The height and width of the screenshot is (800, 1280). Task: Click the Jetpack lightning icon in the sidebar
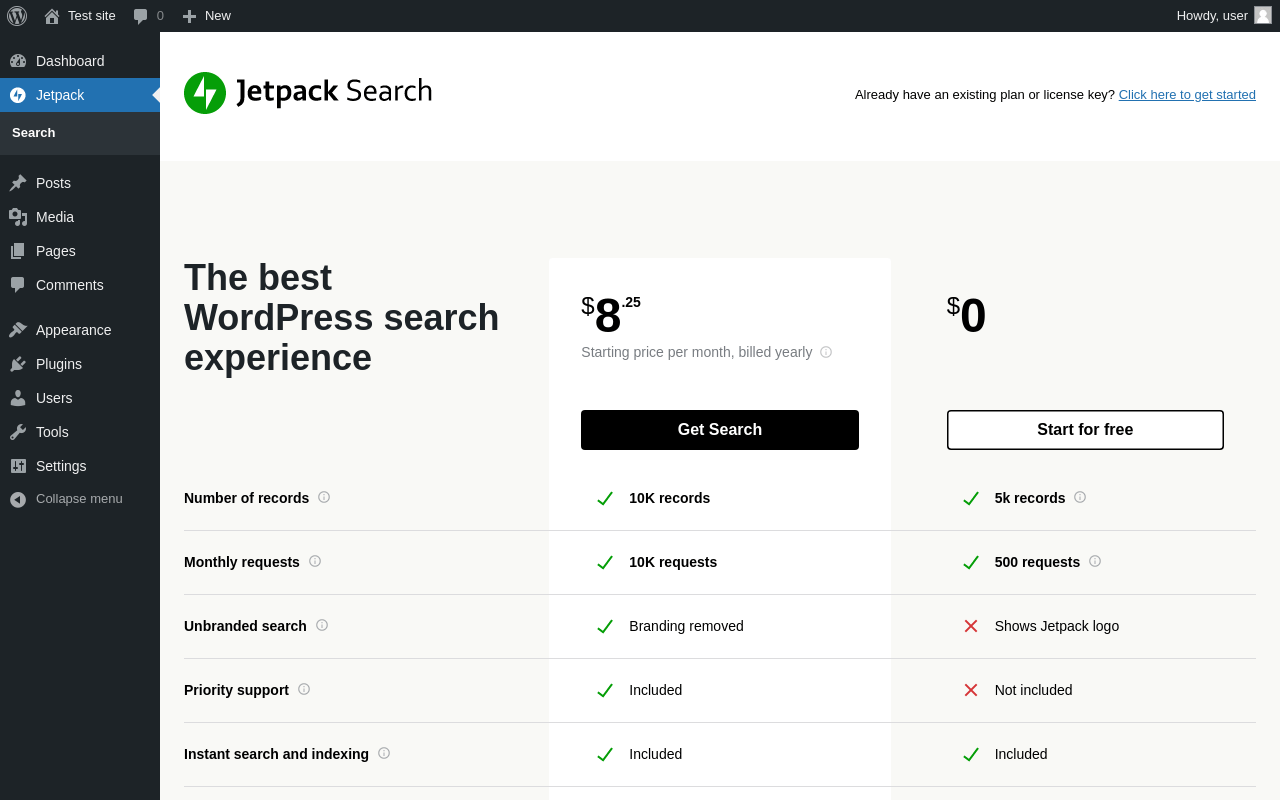point(18,95)
